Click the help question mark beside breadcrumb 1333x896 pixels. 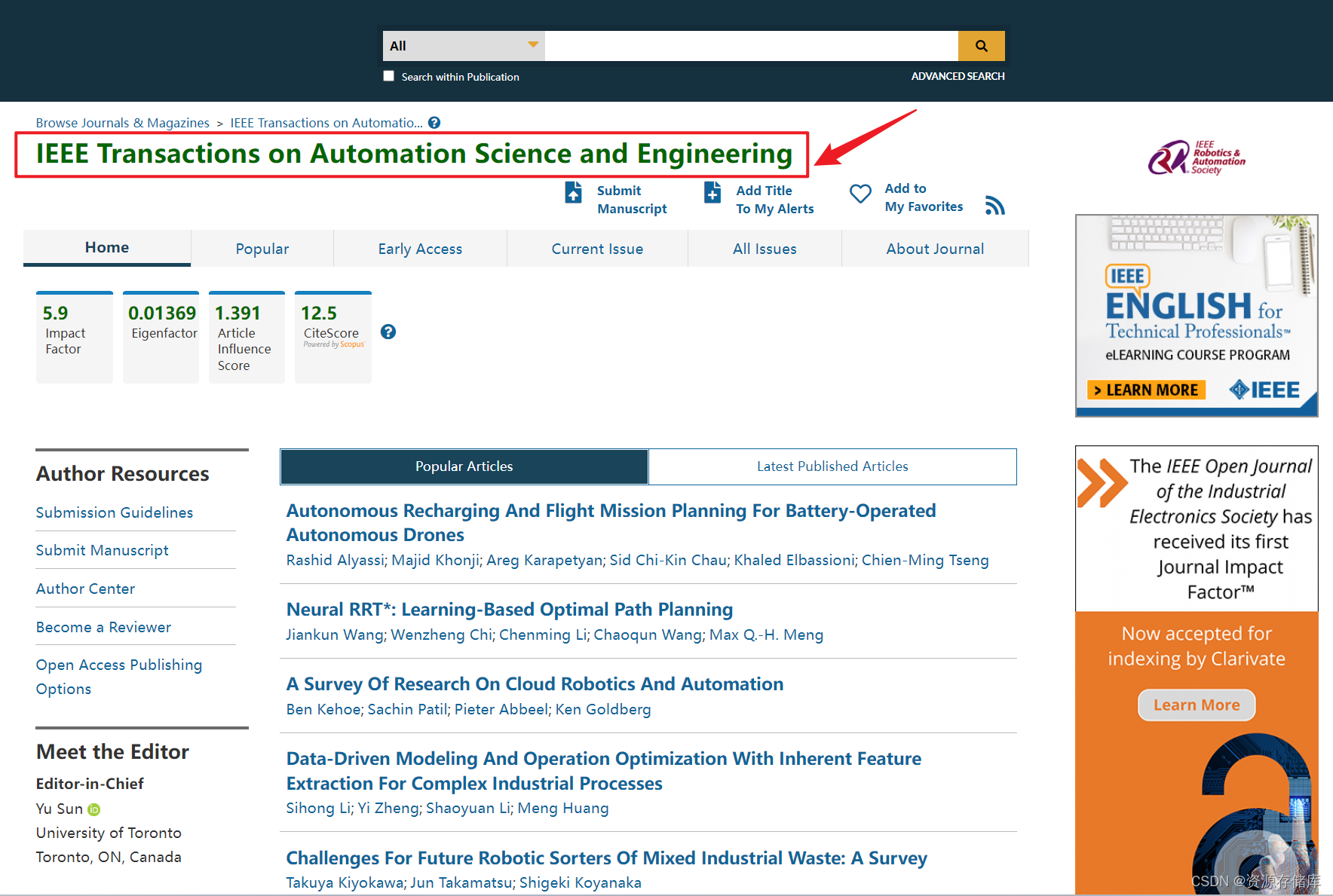click(434, 123)
